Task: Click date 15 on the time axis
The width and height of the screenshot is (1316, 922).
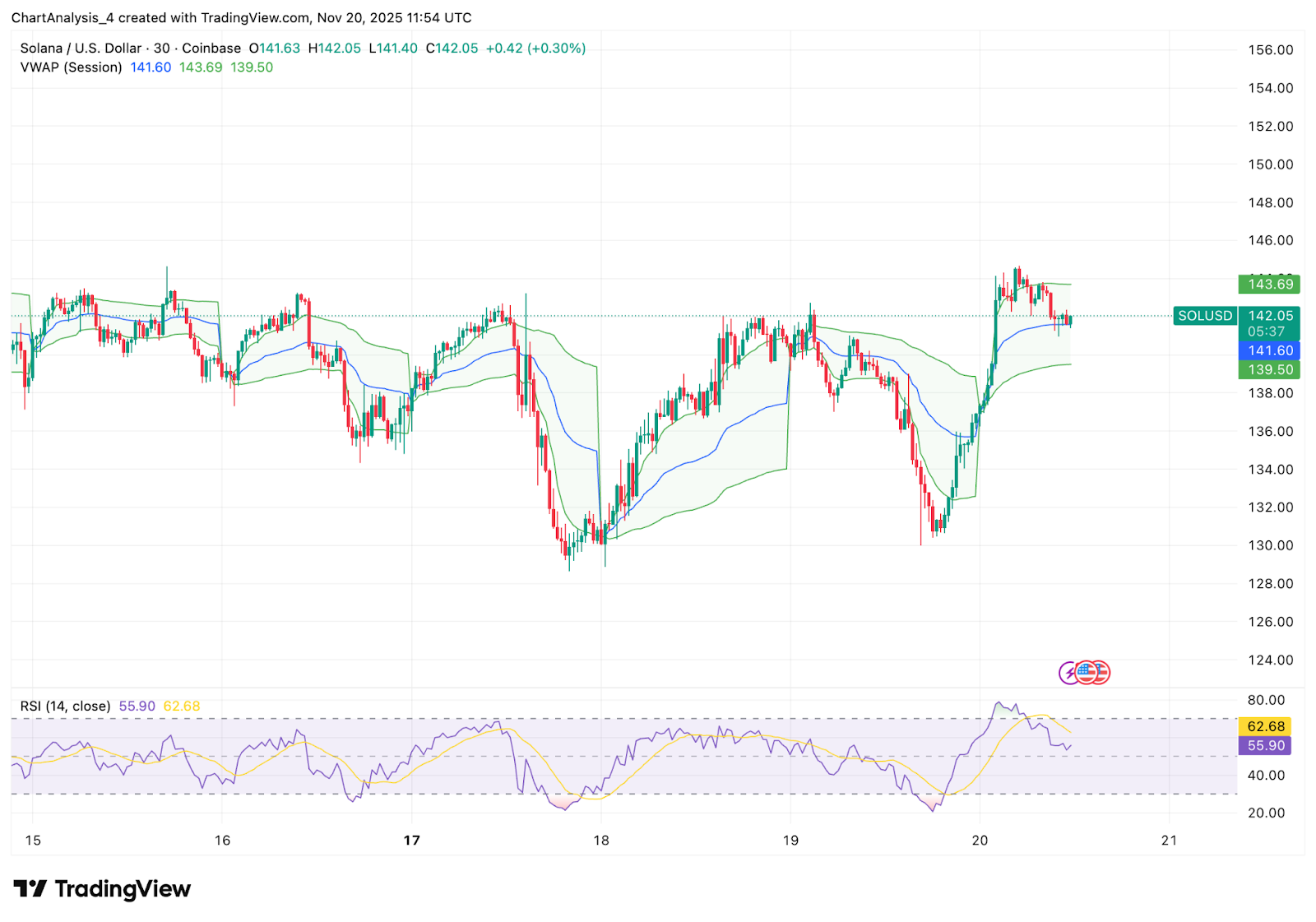Action: coord(33,840)
